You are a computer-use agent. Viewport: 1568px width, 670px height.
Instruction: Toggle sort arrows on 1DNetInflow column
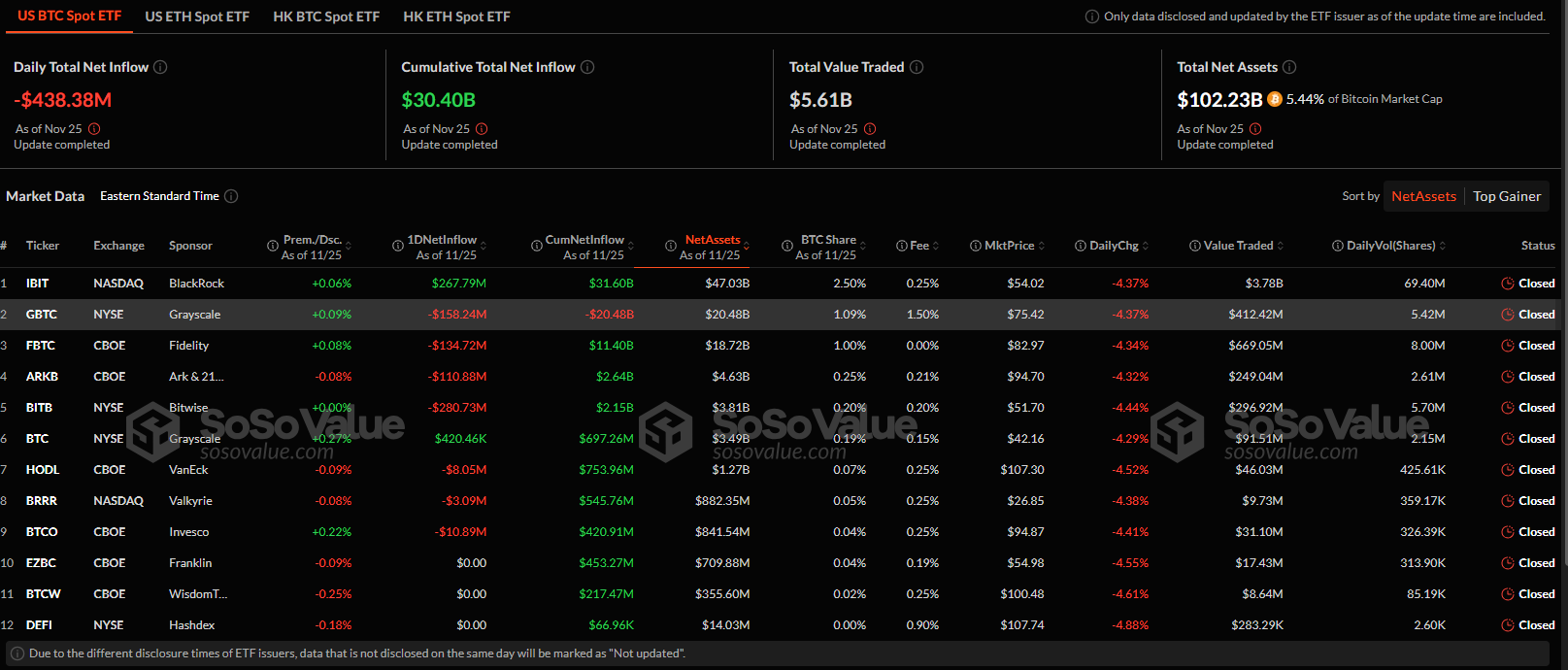click(x=484, y=247)
